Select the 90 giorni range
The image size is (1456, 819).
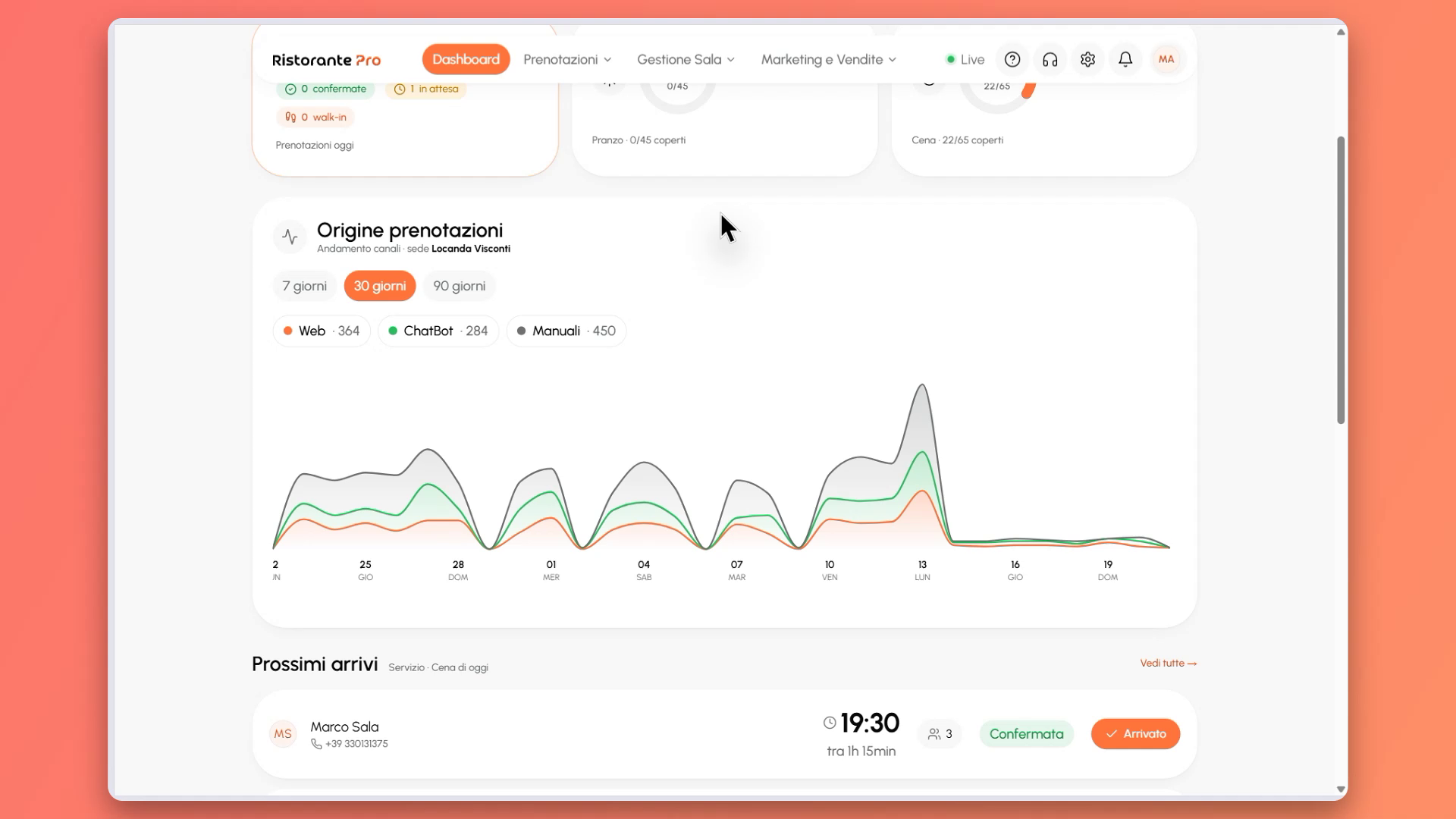[460, 286]
